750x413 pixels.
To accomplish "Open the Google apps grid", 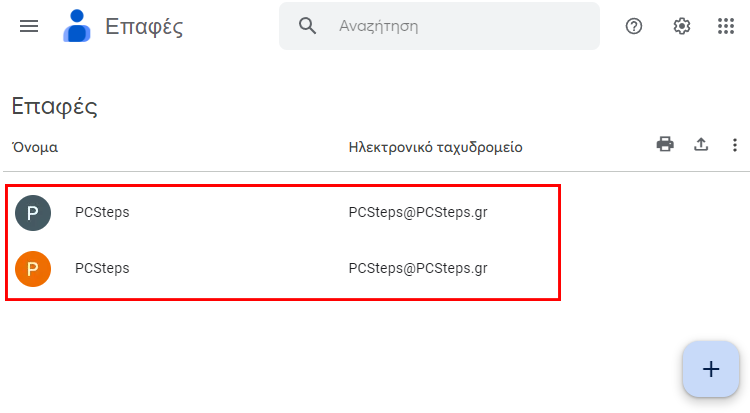I will click(x=726, y=26).
